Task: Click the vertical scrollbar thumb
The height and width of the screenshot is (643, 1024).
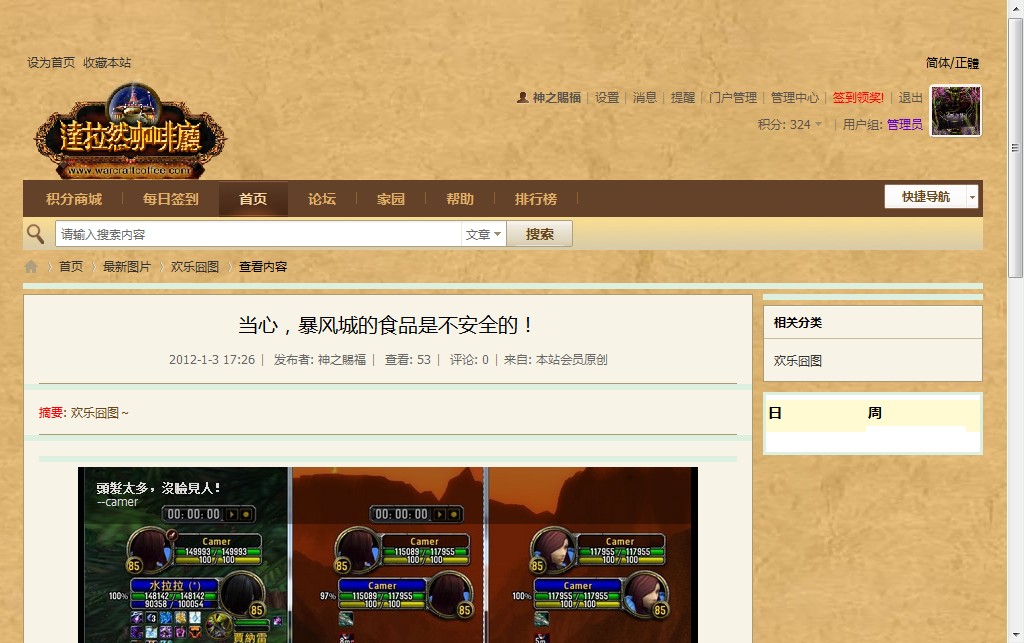Action: (x=1015, y=148)
